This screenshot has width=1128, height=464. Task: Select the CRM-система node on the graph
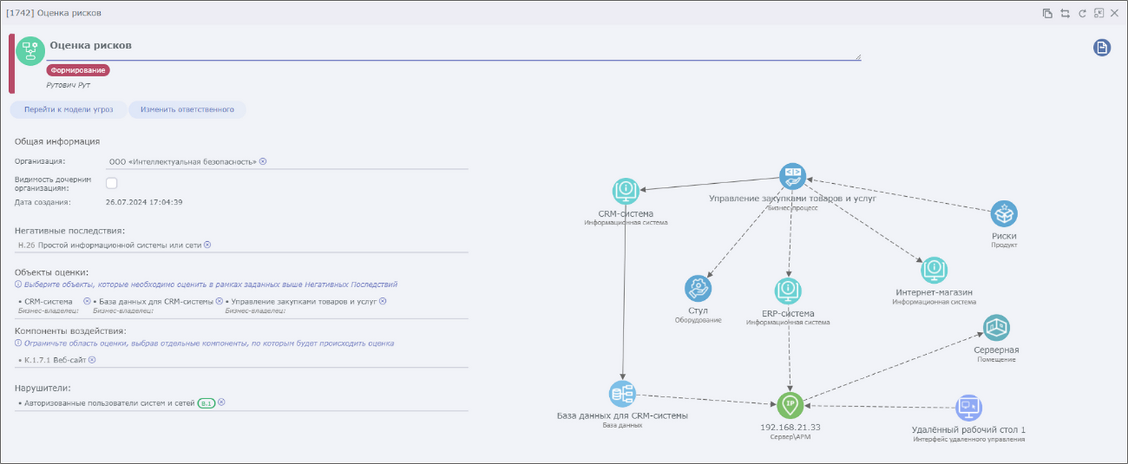pos(626,190)
